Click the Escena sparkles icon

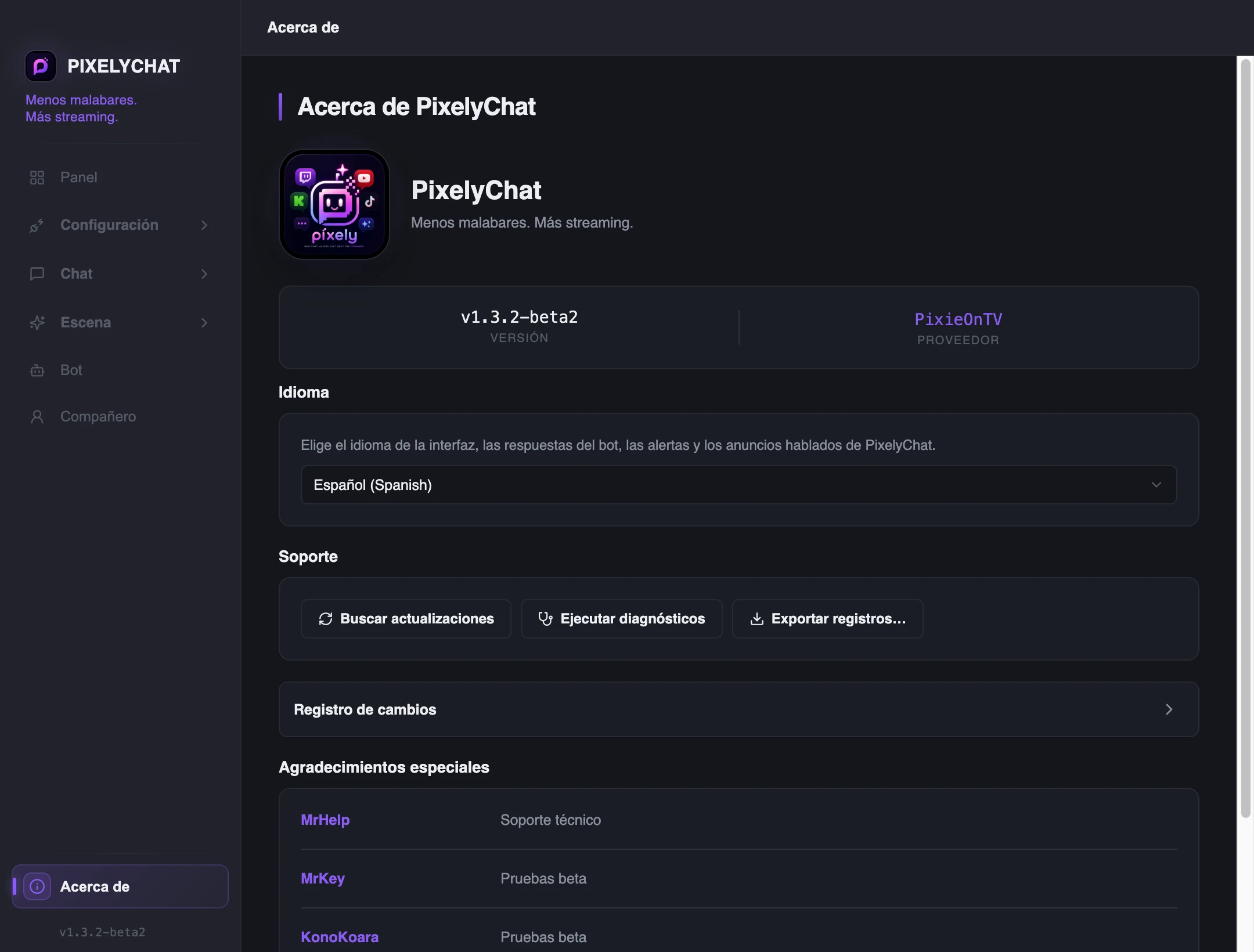click(x=37, y=323)
